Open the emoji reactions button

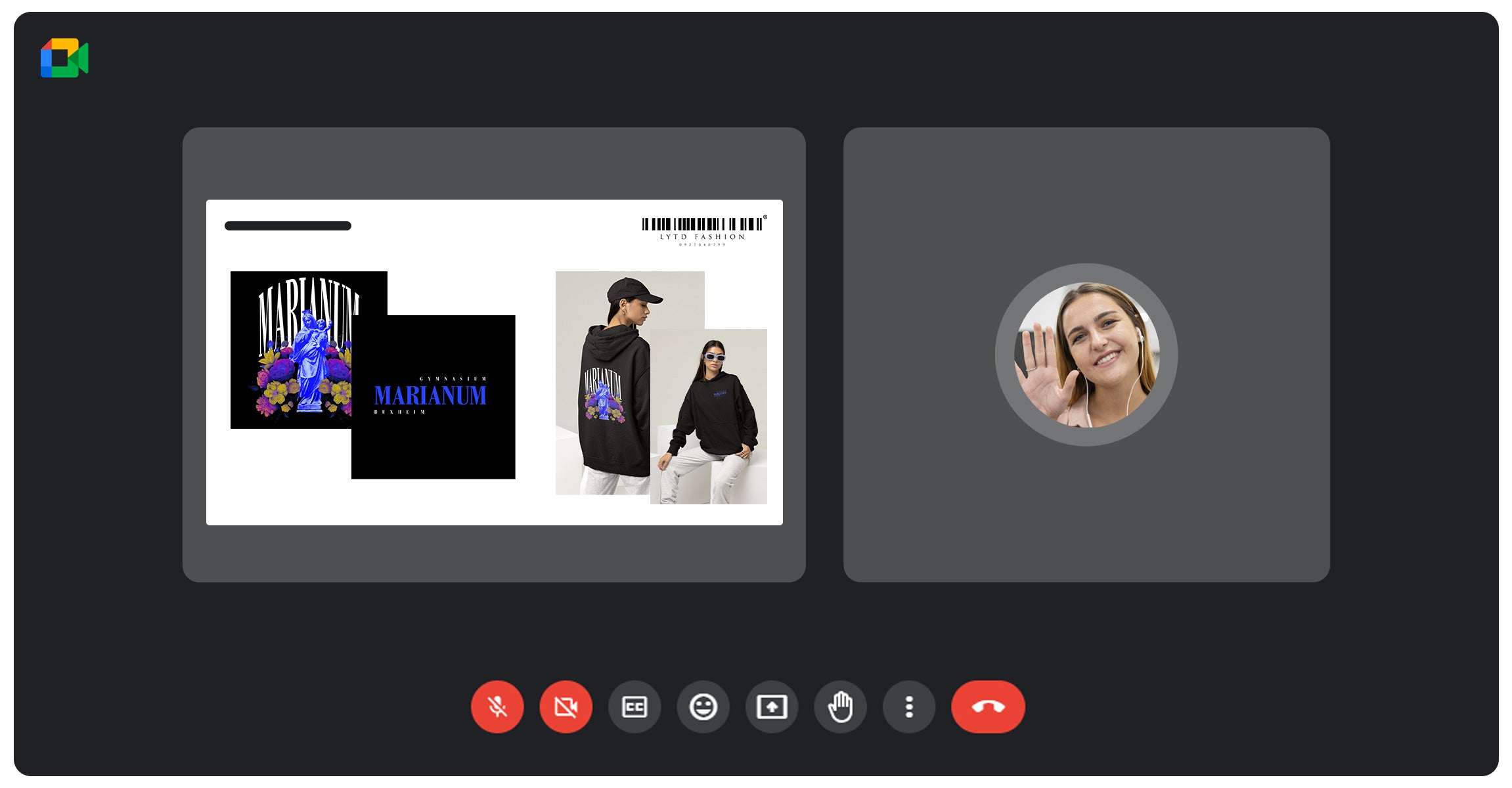(x=703, y=707)
